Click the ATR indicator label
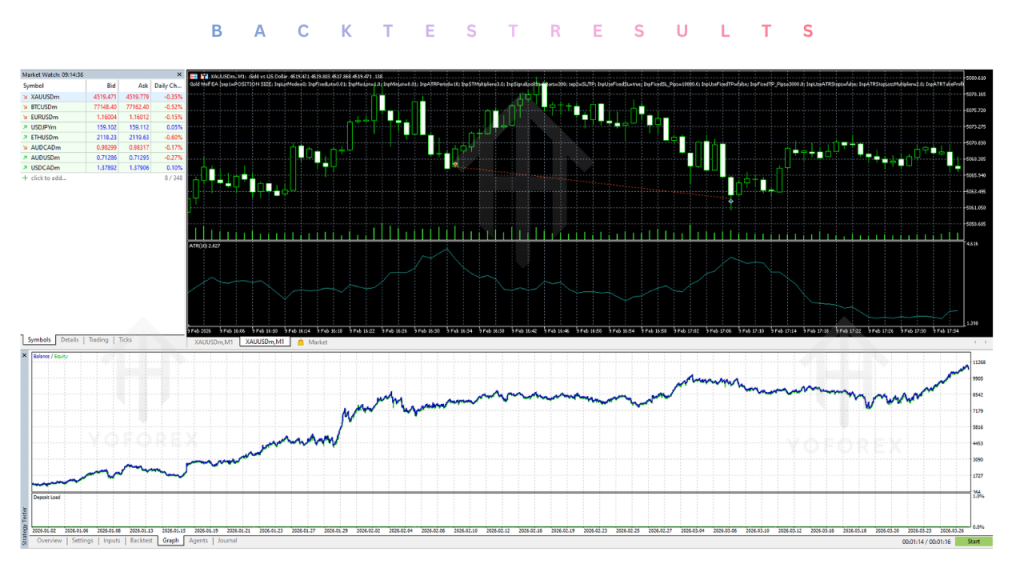Image resolution: width=1024 pixels, height=576 pixels. (x=204, y=246)
